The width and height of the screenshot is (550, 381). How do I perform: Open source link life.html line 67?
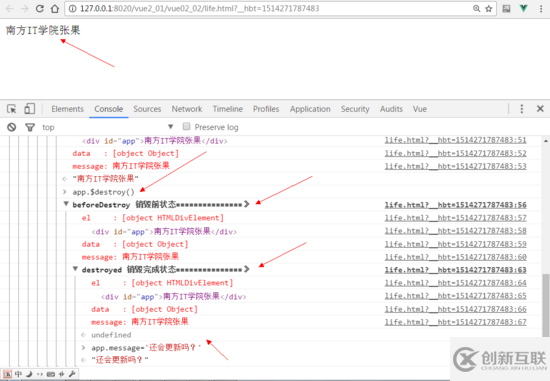coord(455,322)
